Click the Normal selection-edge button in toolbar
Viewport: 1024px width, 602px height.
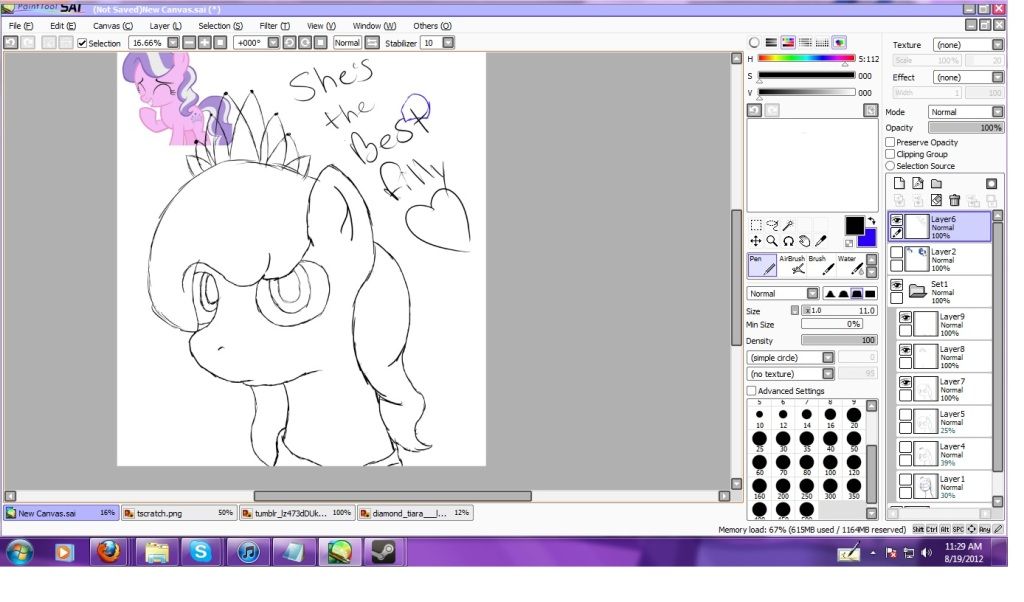click(x=347, y=42)
